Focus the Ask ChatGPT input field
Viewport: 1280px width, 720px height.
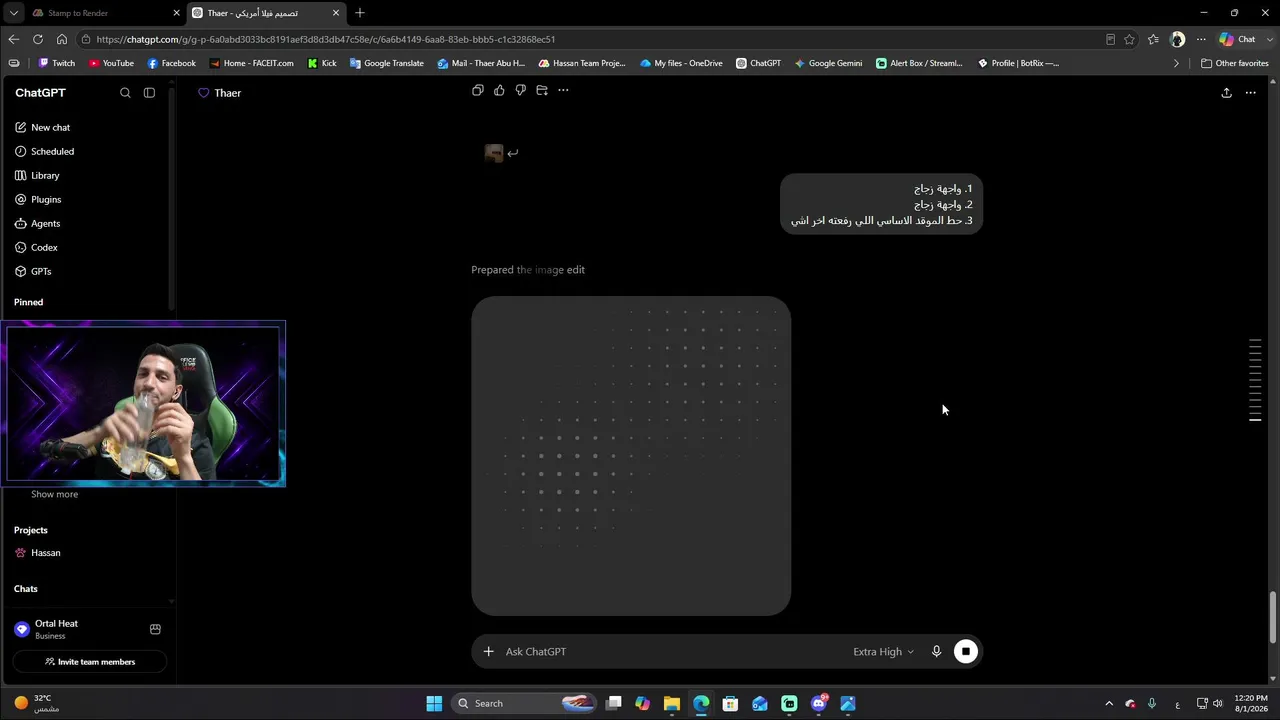pyautogui.click(x=670, y=652)
